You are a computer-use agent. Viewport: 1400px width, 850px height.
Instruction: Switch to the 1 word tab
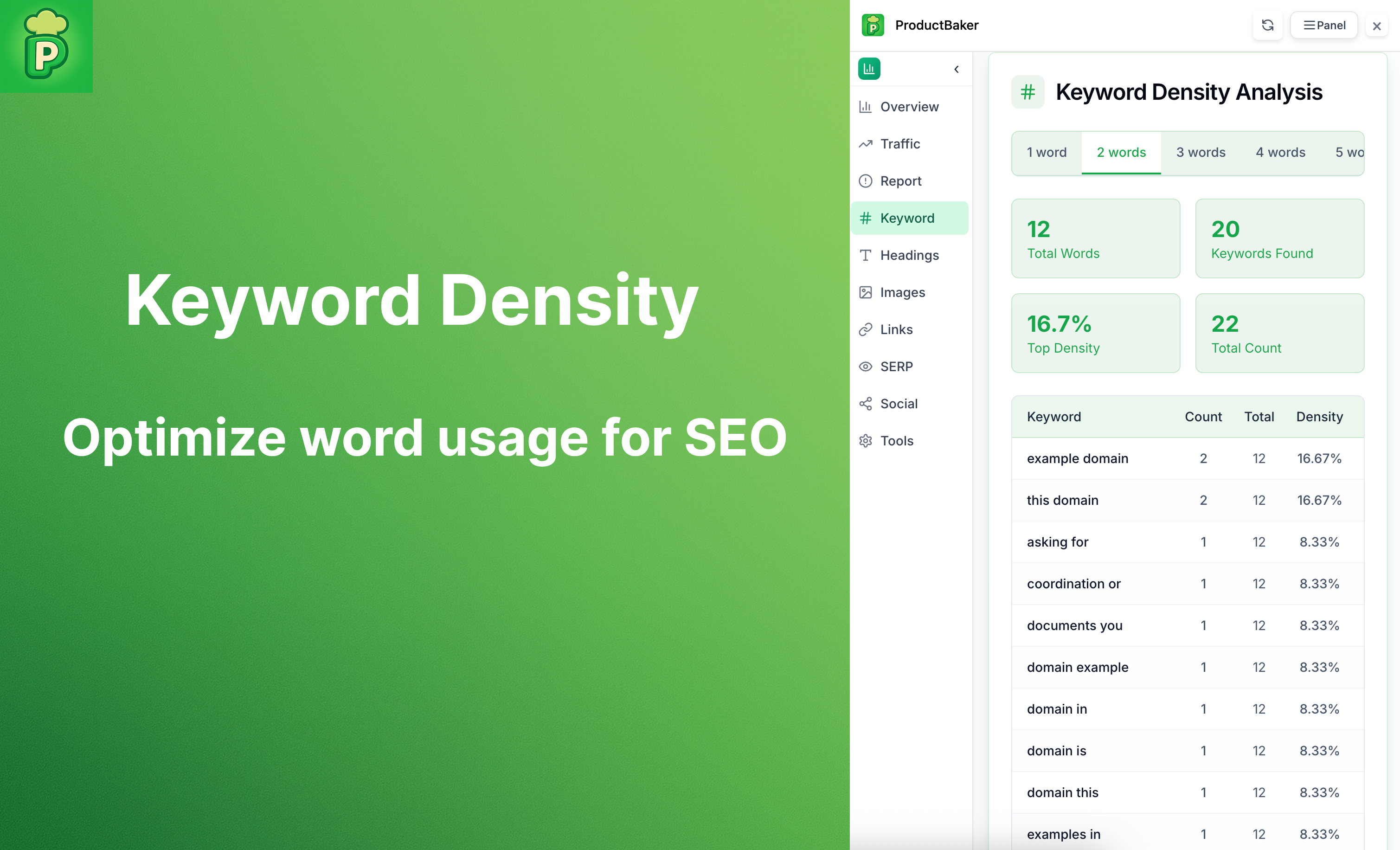click(1047, 152)
